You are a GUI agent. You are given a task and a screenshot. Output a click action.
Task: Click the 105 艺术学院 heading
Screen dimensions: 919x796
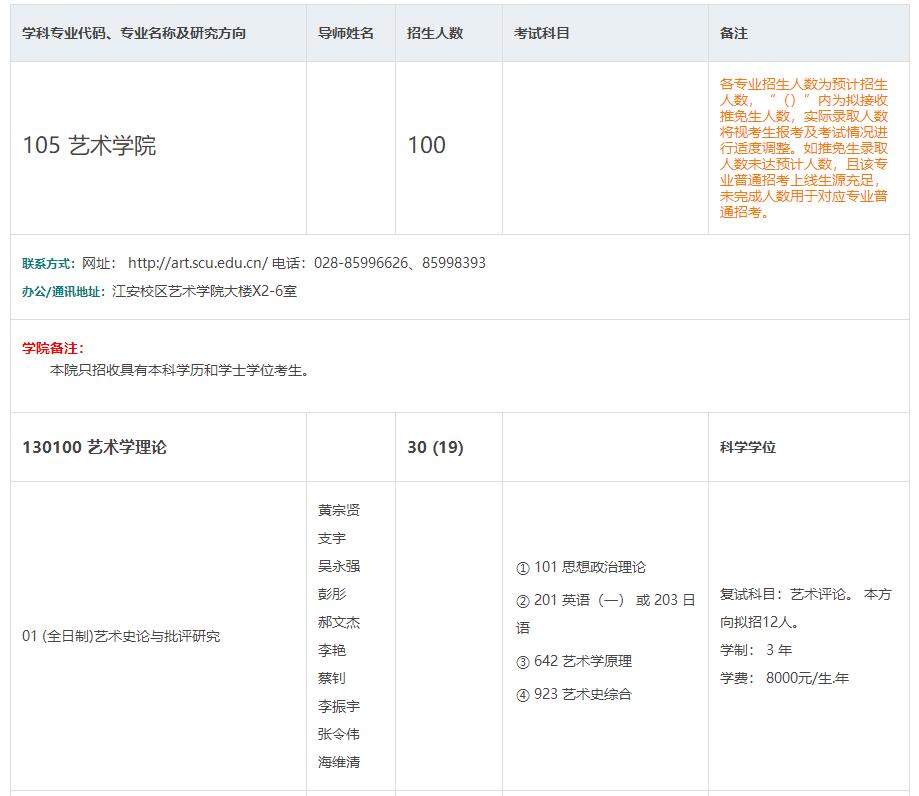click(89, 146)
